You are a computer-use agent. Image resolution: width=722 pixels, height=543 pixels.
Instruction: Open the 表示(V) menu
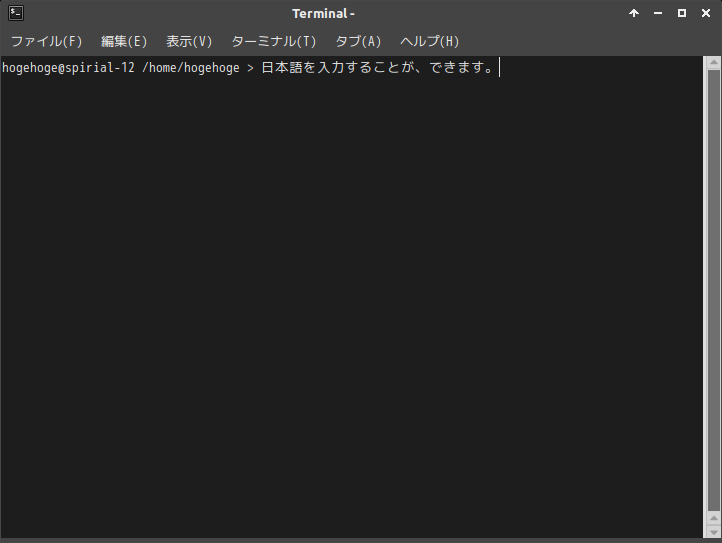(189, 41)
